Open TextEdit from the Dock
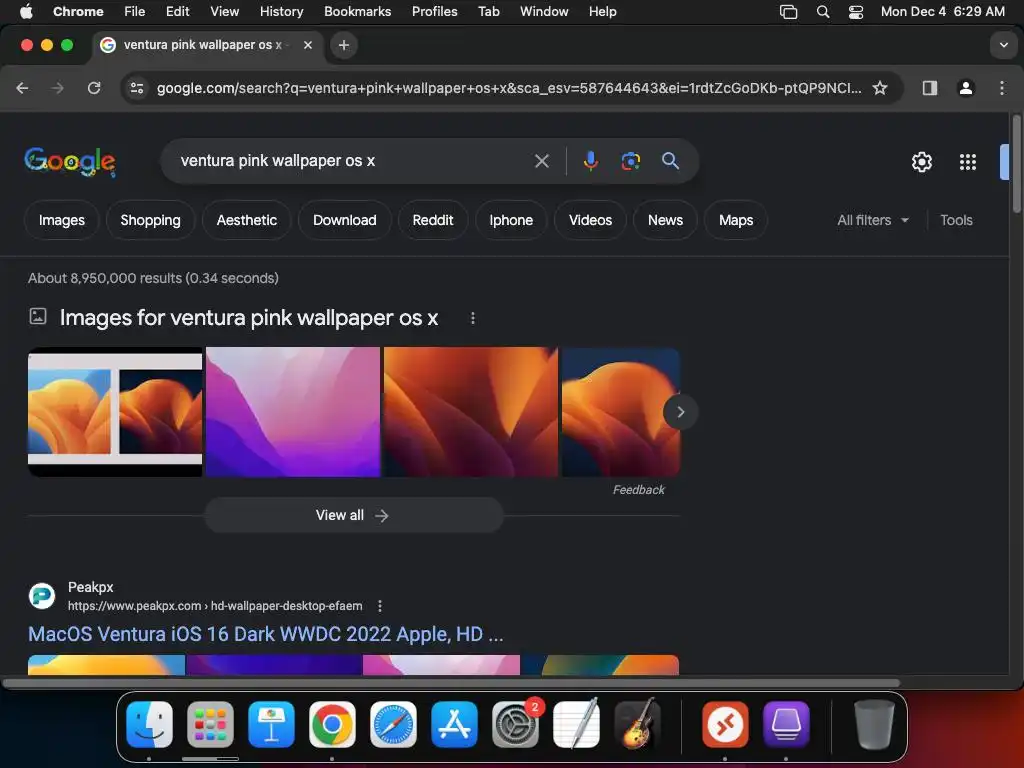This screenshot has height=768, width=1024. (576, 725)
